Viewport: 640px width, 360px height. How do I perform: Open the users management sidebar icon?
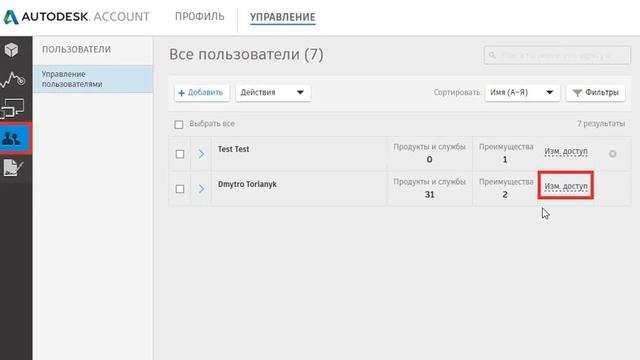coord(11,139)
